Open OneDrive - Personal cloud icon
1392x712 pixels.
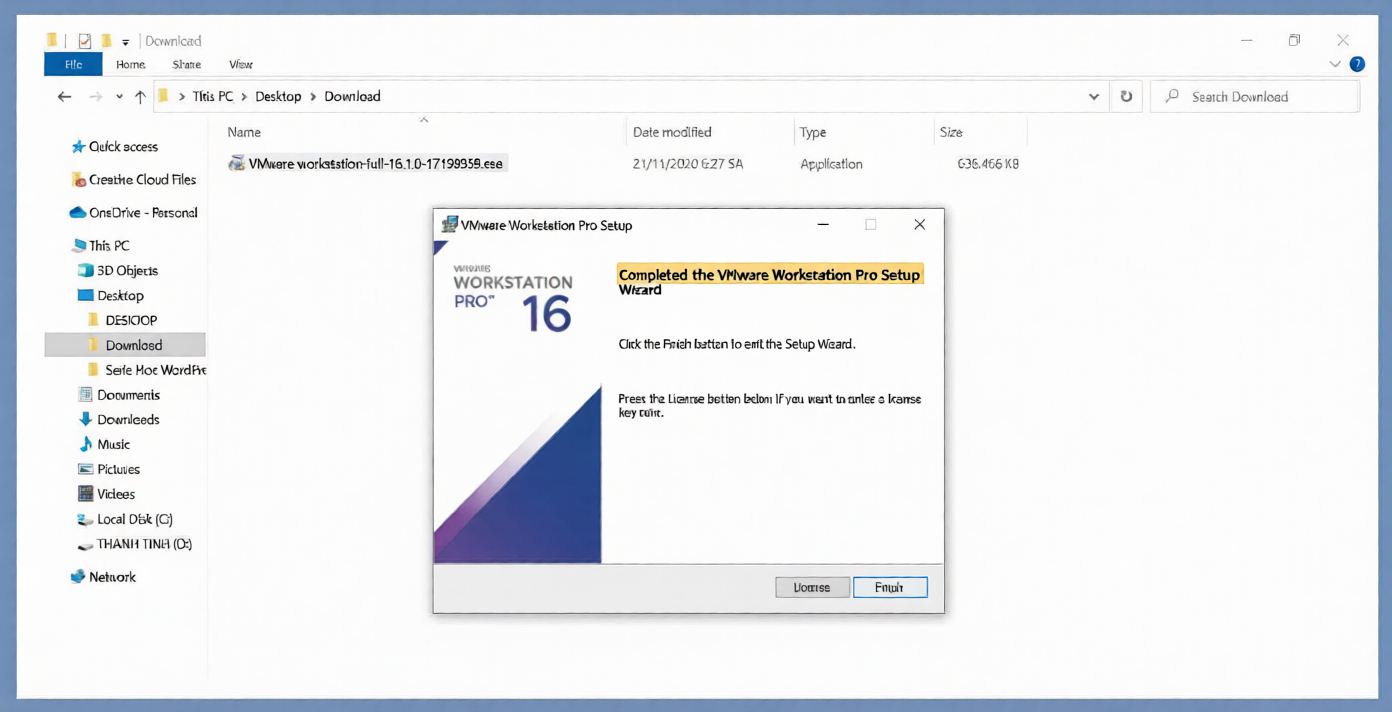77,213
